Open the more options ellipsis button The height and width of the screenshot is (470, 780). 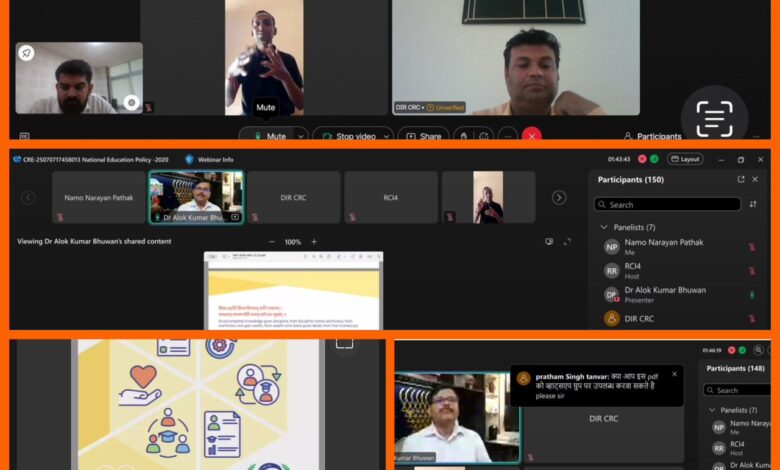pyautogui.click(x=507, y=136)
